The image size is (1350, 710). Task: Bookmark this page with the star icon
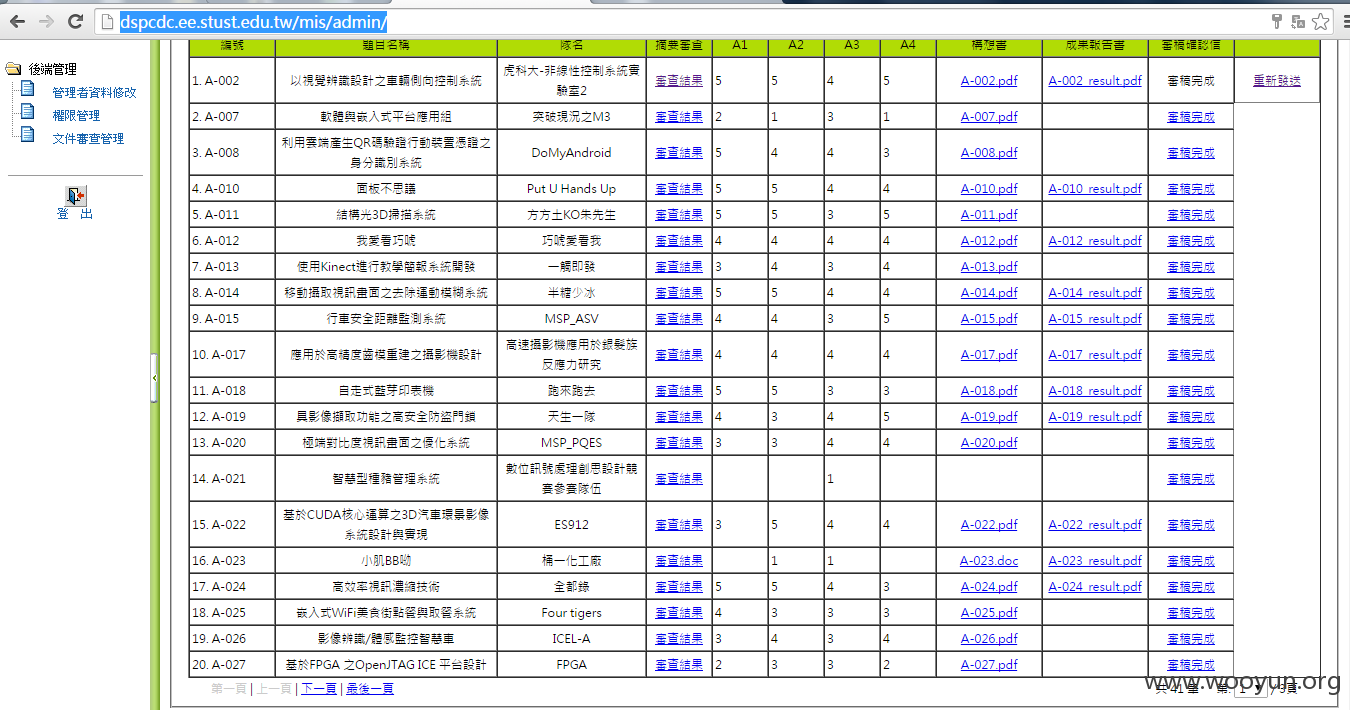point(1321,21)
